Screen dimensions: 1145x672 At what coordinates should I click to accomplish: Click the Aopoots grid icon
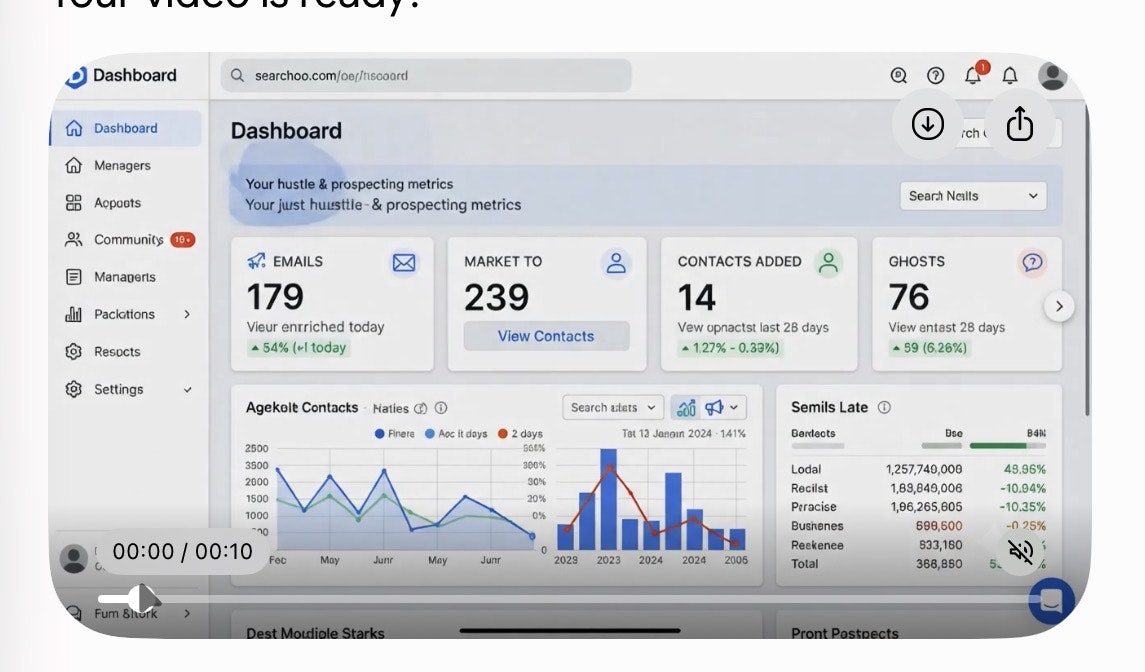click(74, 203)
